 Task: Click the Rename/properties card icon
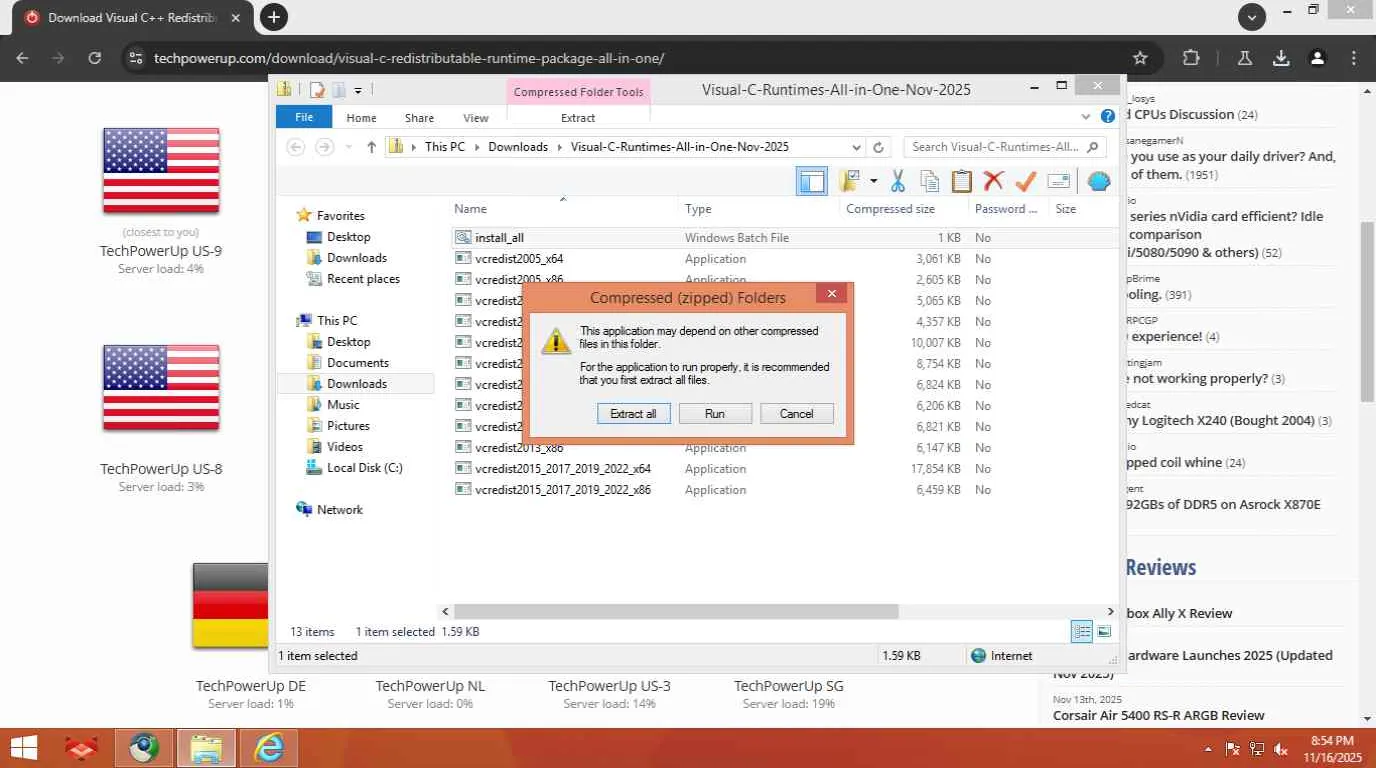coord(1059,181)
